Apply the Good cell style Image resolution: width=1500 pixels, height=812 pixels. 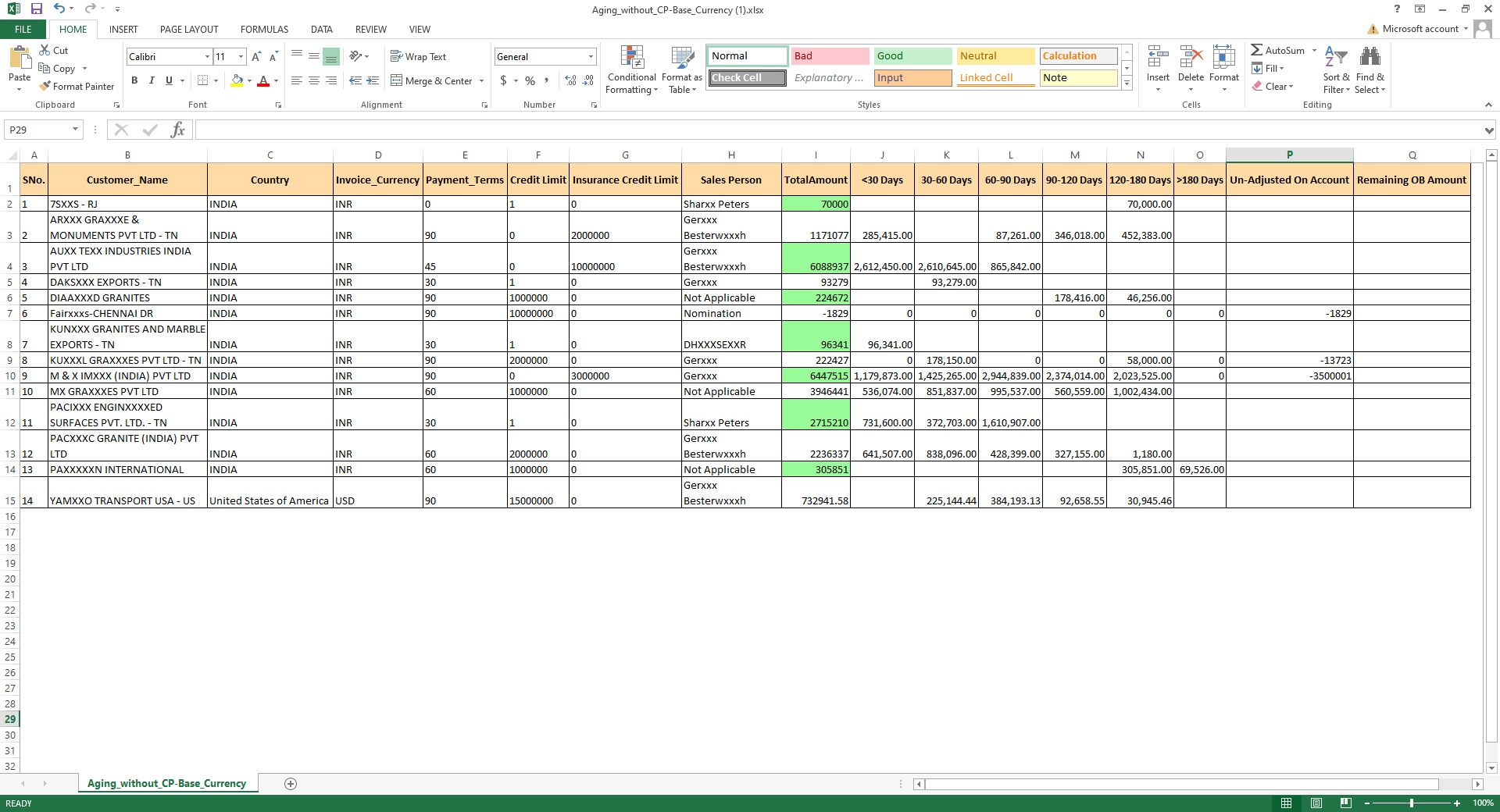click(x=912, y=56)
